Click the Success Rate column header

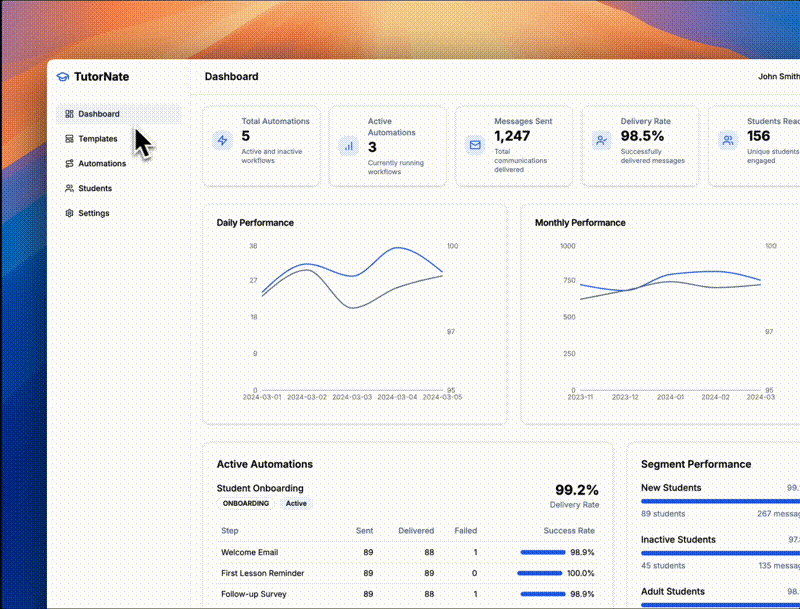[x=569, y=531]
